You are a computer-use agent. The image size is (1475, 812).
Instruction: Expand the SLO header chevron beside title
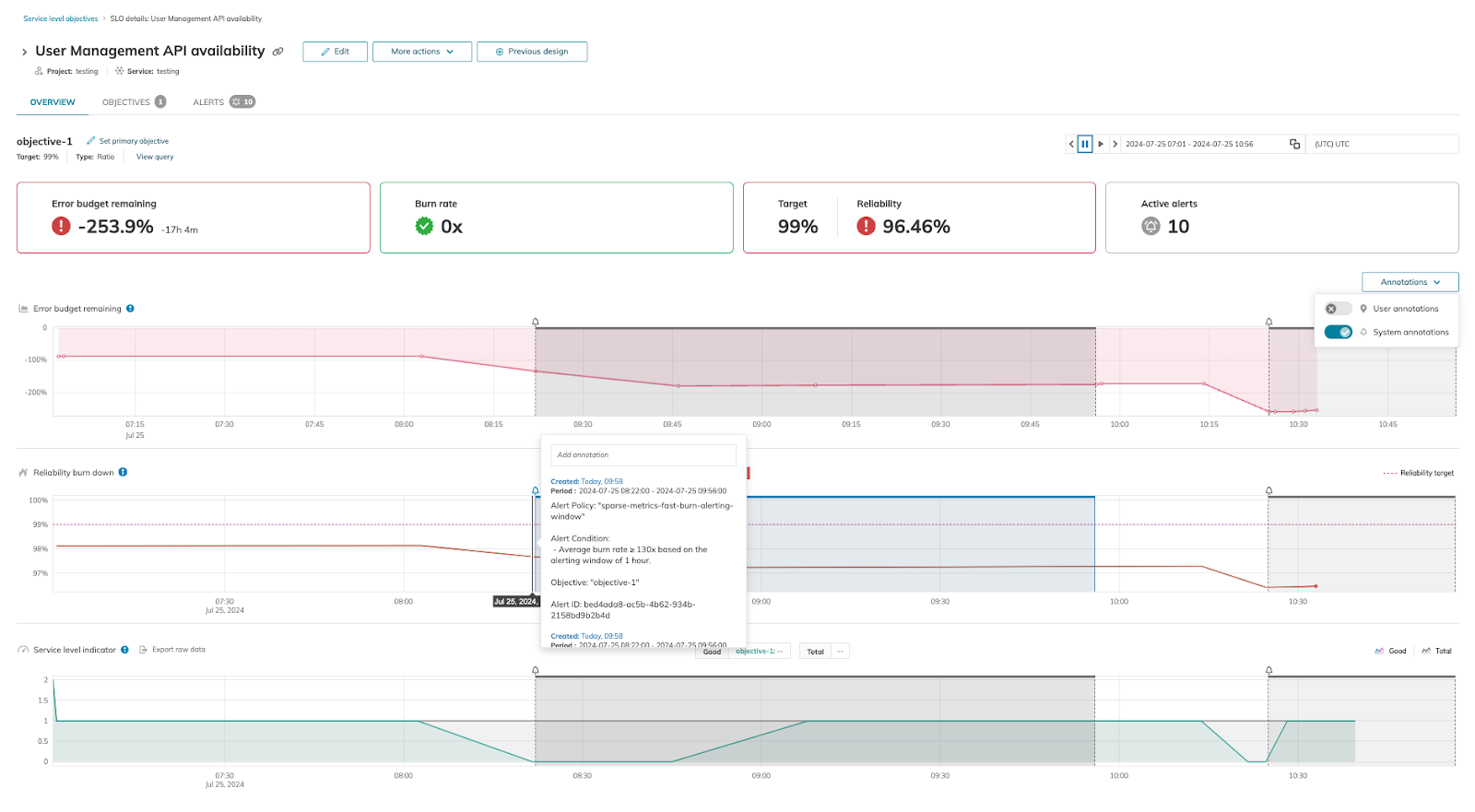(24, 53)
